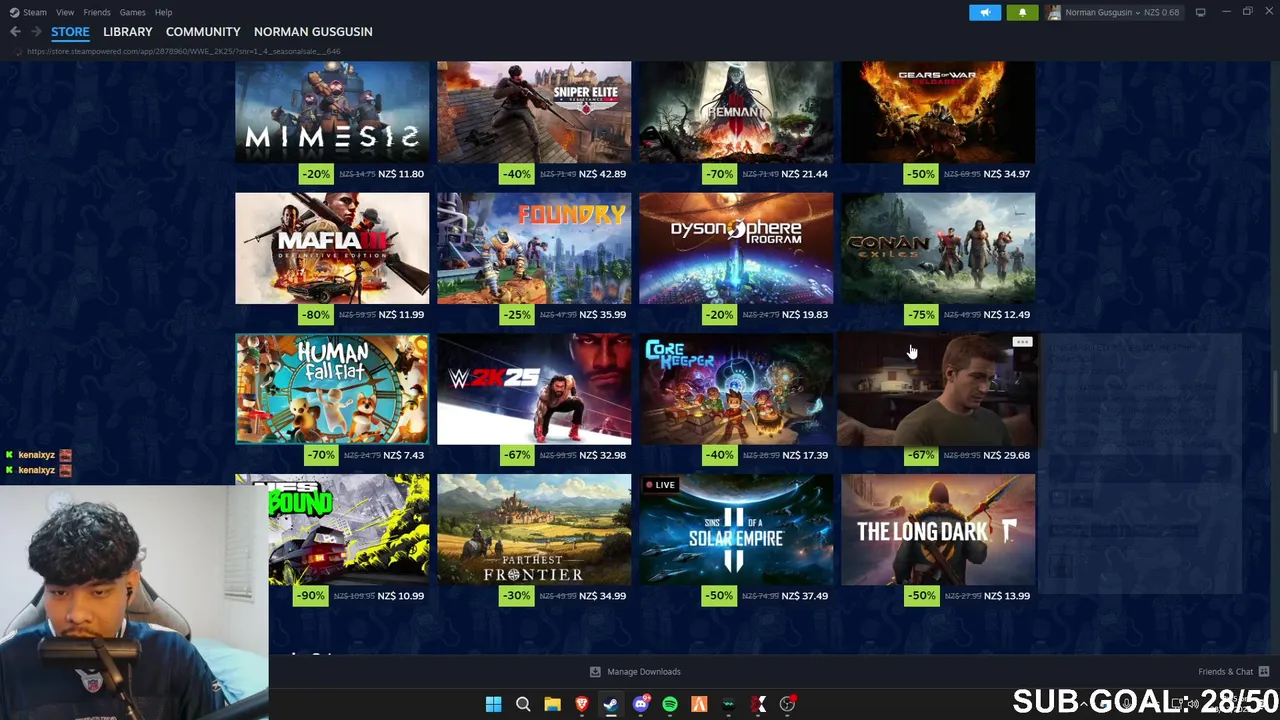The width and height of the screenshot is (1280, 720).
Task: Switch to the LIBRARY tab
Action: click(x=128, y=32)
